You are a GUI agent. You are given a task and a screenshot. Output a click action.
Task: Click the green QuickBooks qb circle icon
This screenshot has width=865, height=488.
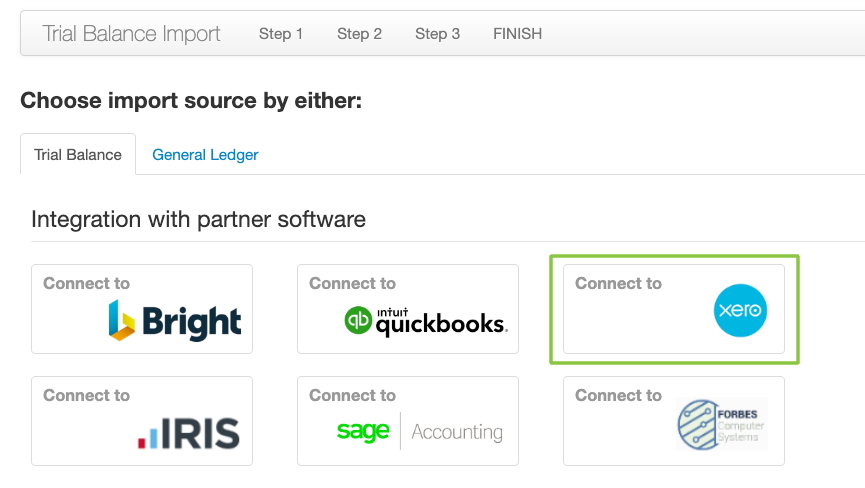358,320
